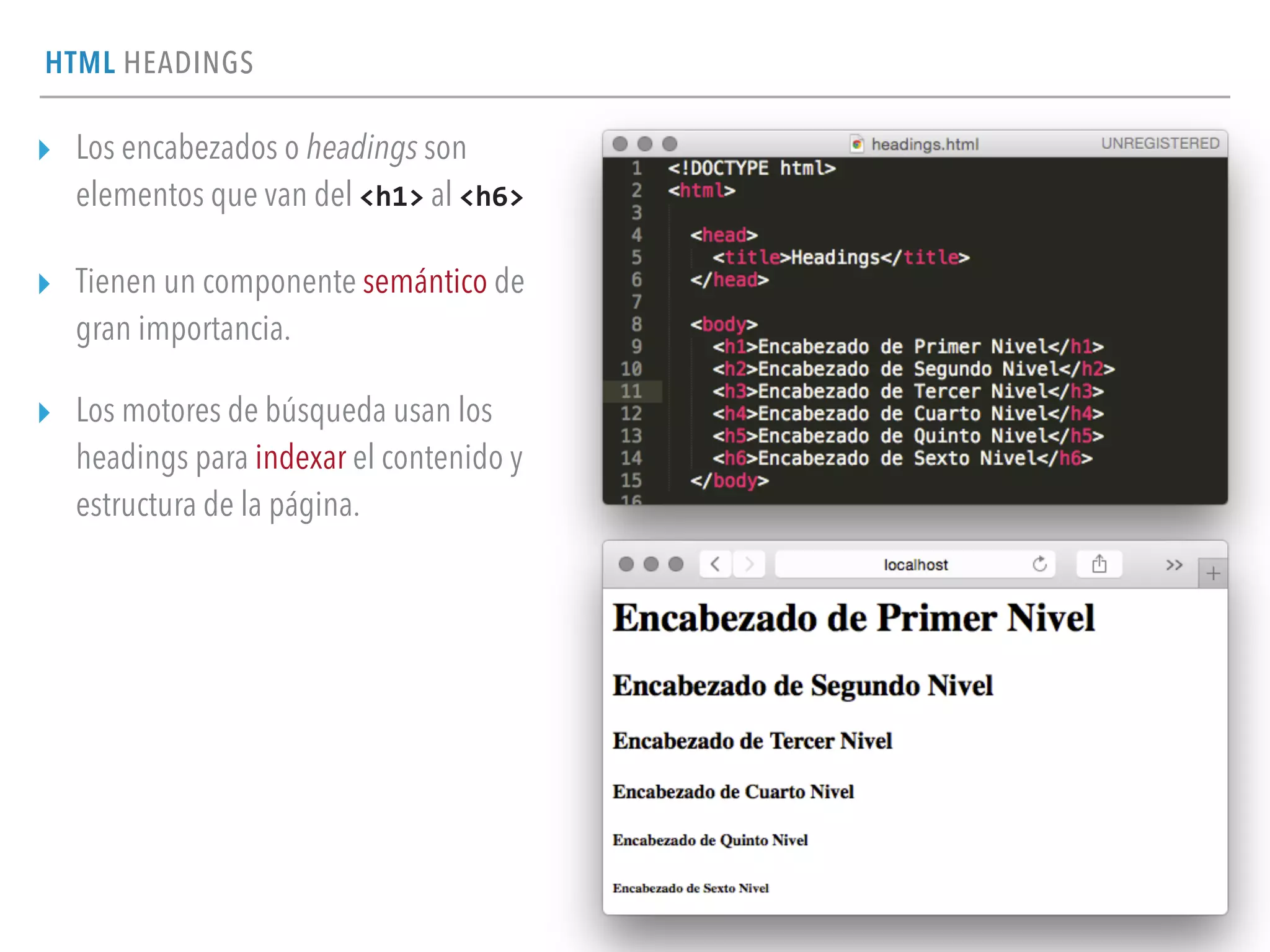The height and width of the screenshot is (952, 1270).
Task: Click rendered heading Encabezado de Quinto Nivel
Action: click(x=710, y=840)
